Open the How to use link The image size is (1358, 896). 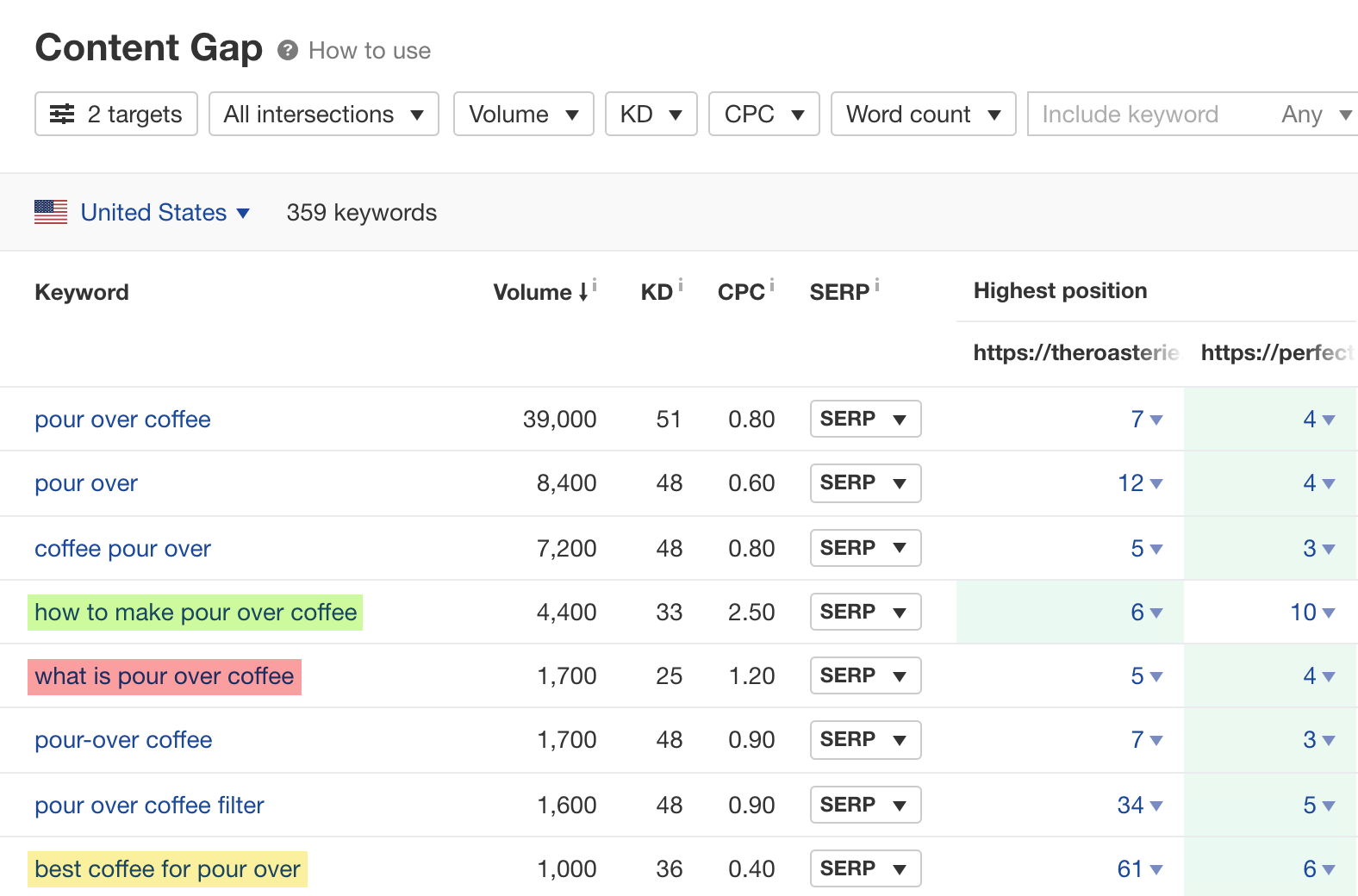[370, 51]
